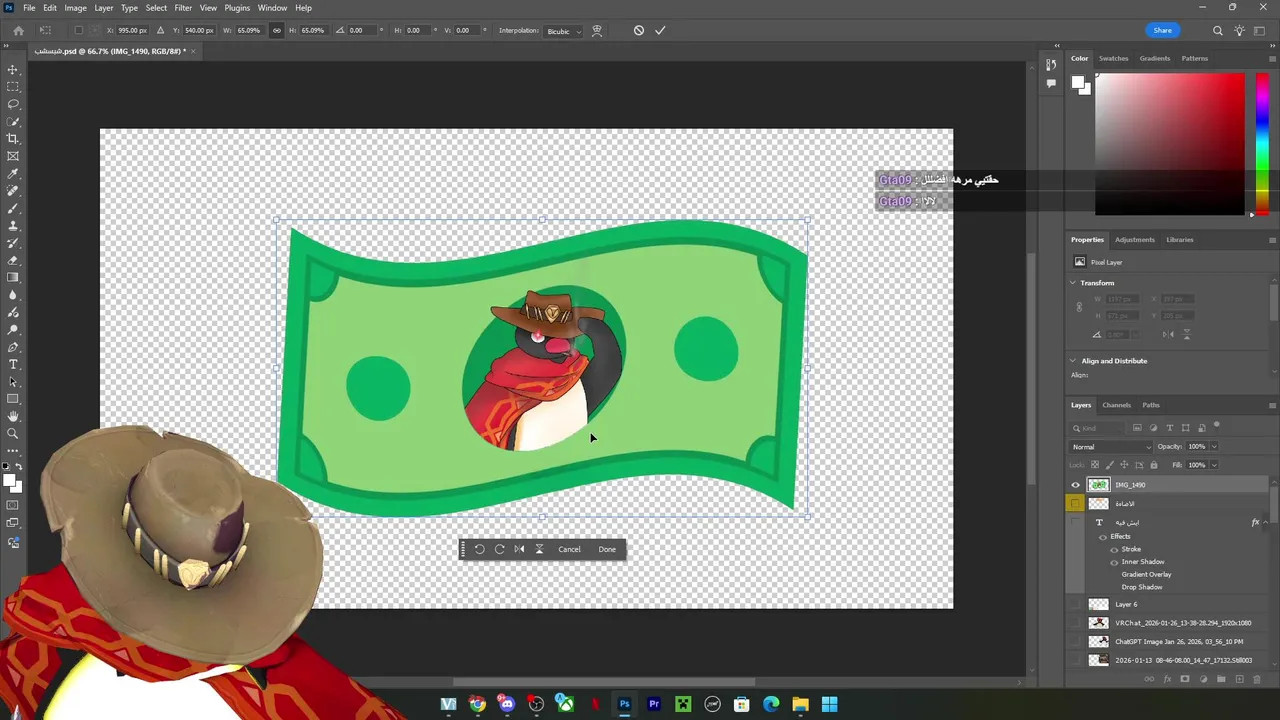Open the Fill dropdown arrow
1280x720 pixels.
pyautogui.click(x=1214, y=465)
